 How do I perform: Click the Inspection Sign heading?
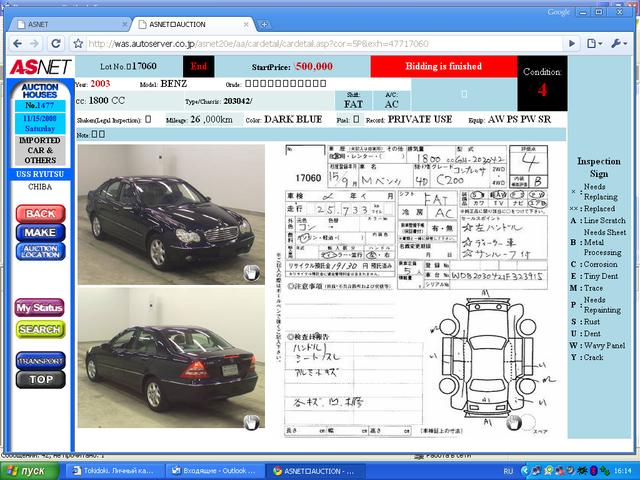coord(599,167)
